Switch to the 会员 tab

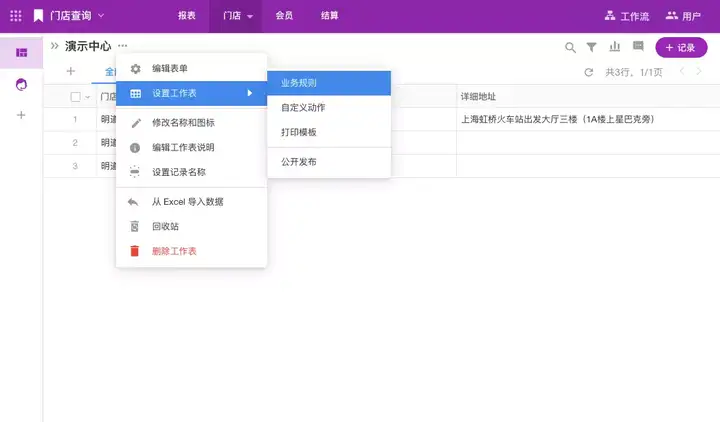(284, 16)
